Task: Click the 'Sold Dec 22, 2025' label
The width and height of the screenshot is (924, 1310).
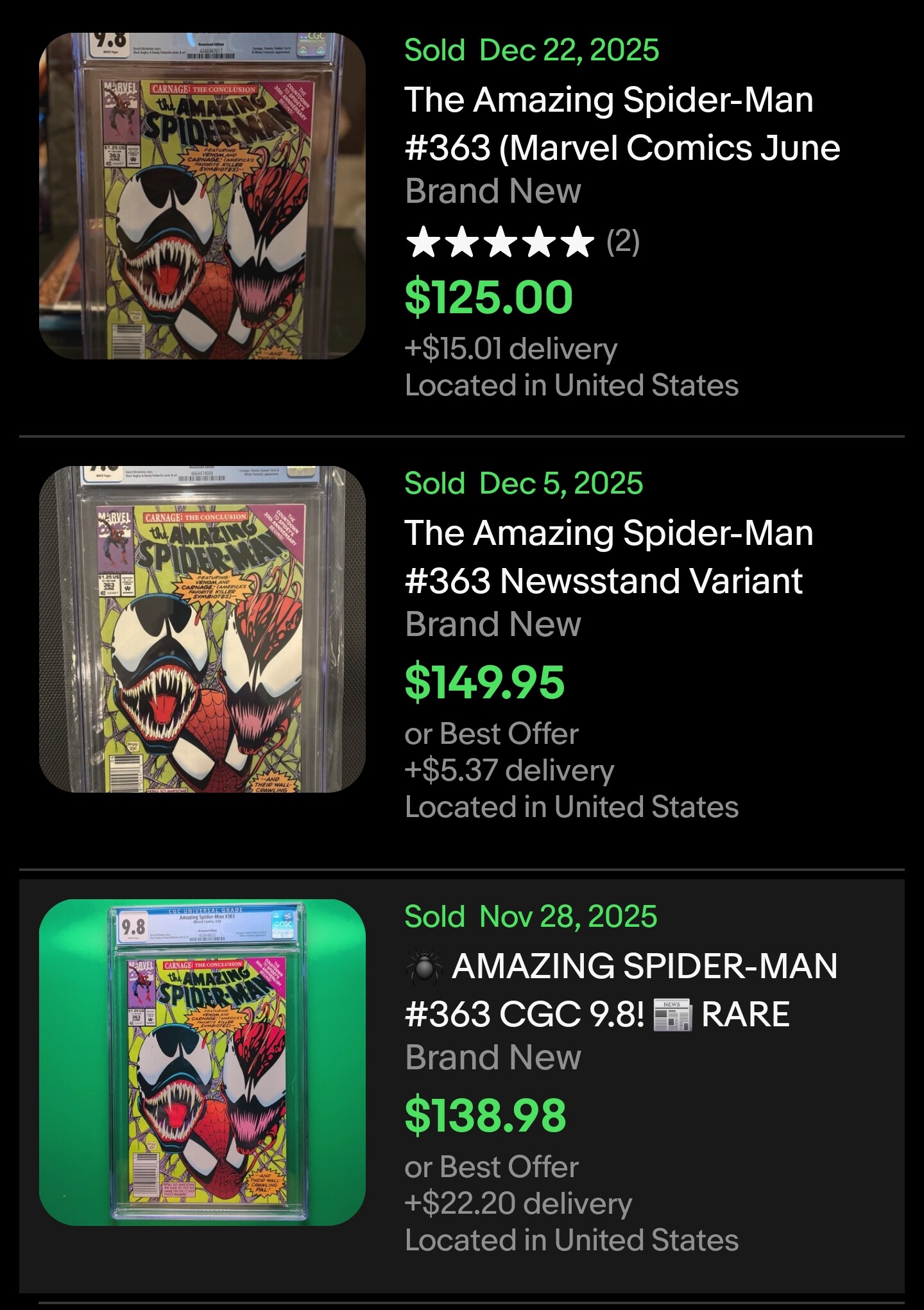Action: (531, 50)
